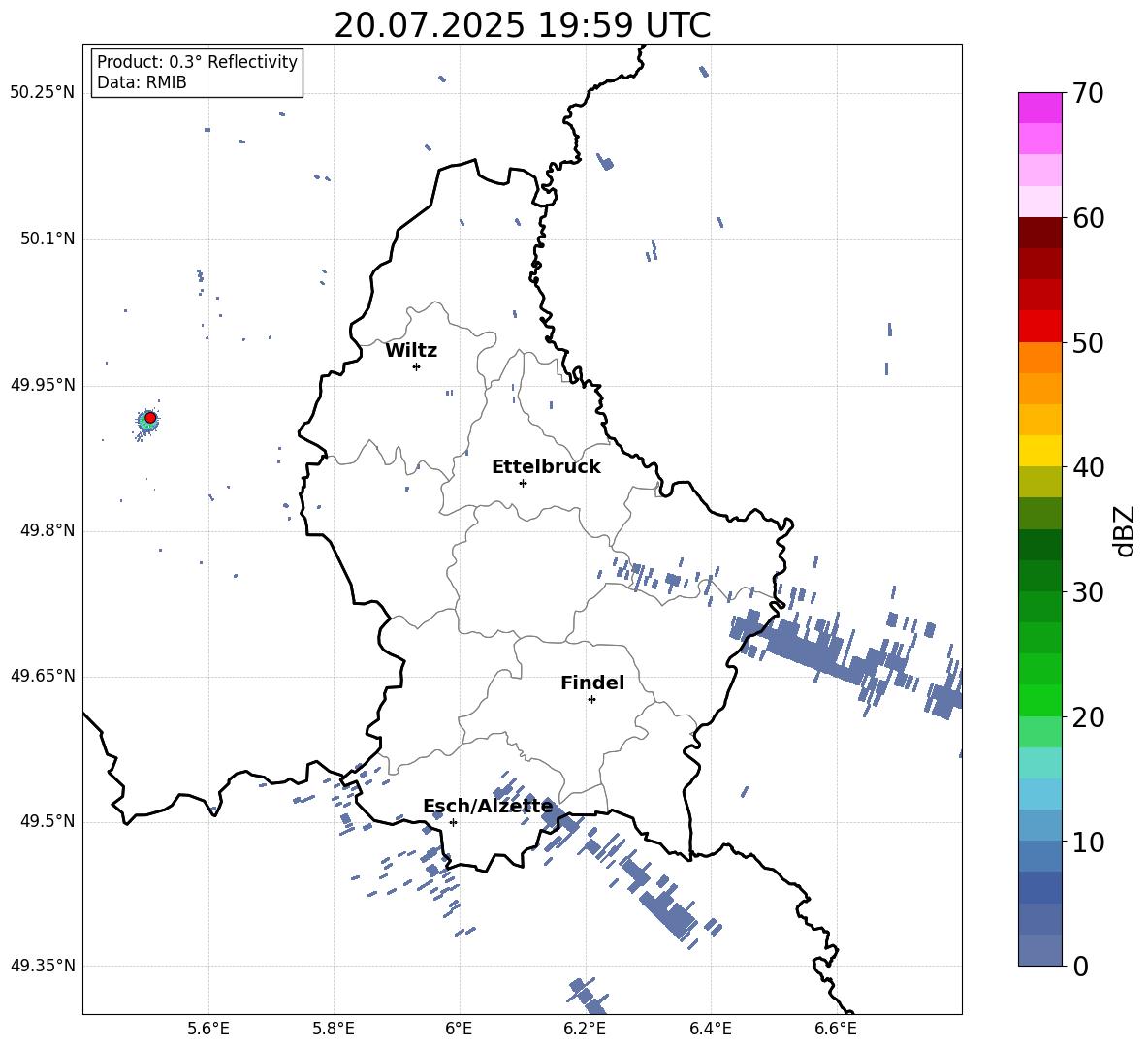
Task: Click the 49.95°N latitude label
Action: (x=42, y=385)
